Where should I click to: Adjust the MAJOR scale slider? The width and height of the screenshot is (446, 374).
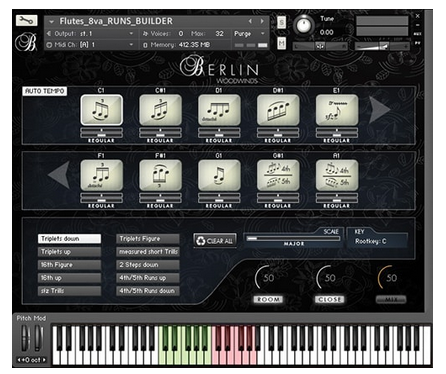tap(293, 239)
